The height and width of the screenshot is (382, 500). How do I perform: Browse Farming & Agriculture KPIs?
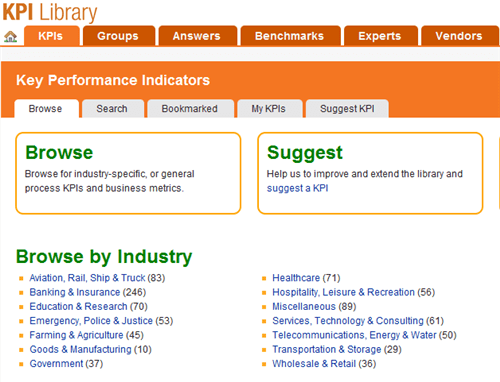pos(76,335)
